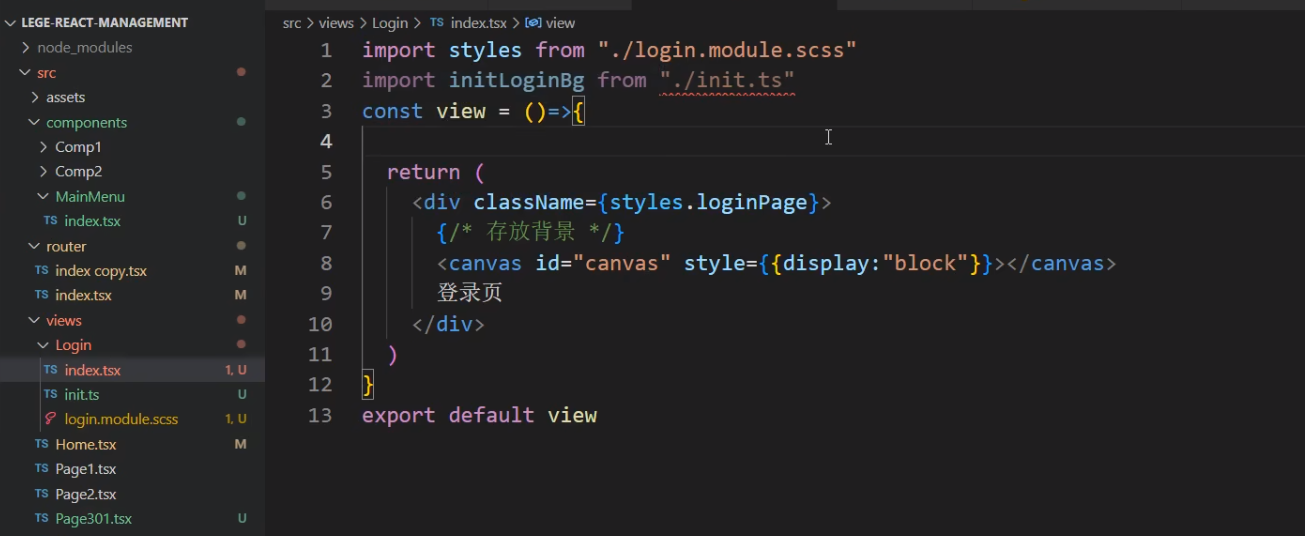Click the TS icon beside Page2.tsx
The width and height of the screenshot is (1305, 536).
(41, 494)
